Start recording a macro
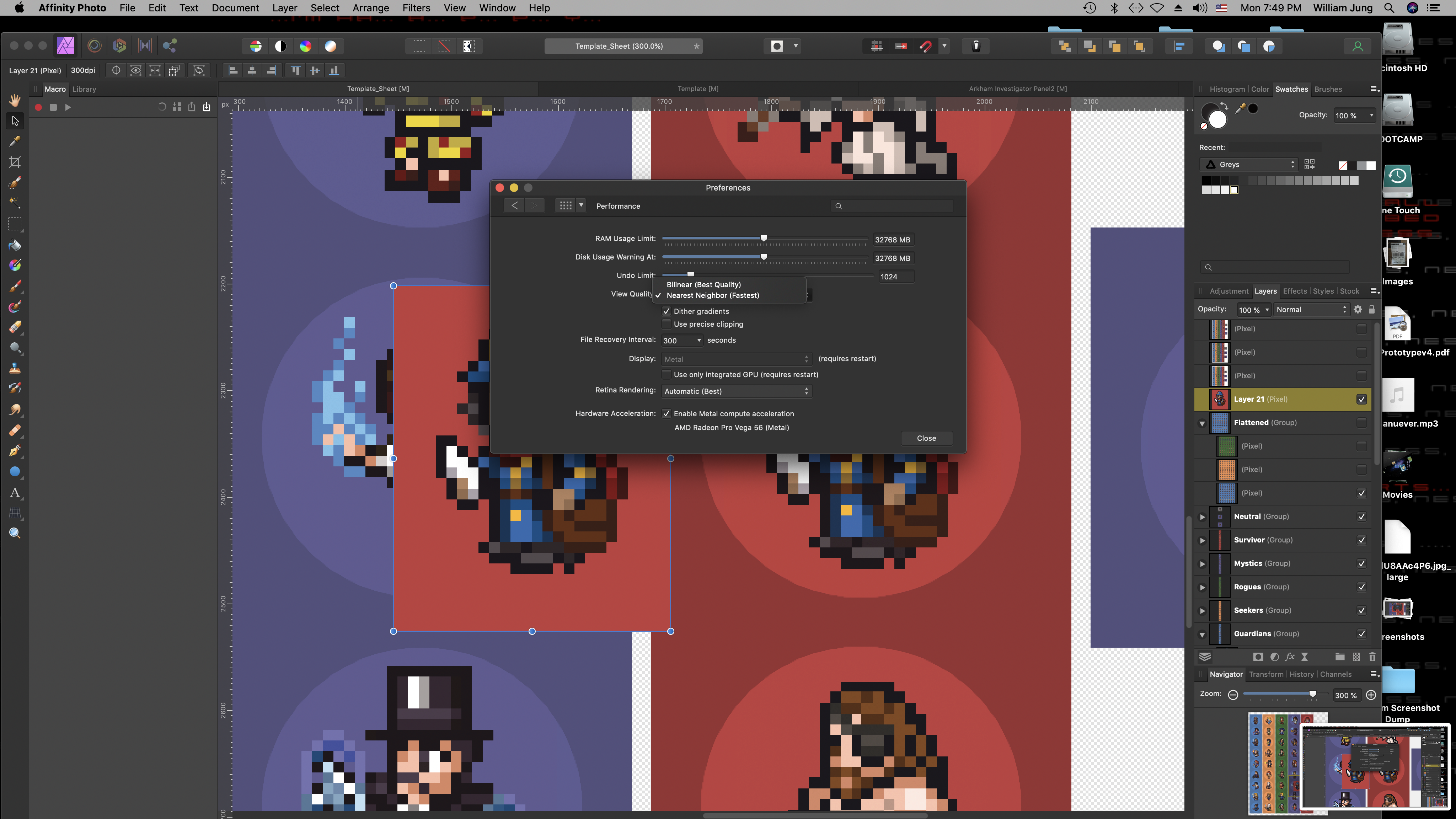 (38, 107)
